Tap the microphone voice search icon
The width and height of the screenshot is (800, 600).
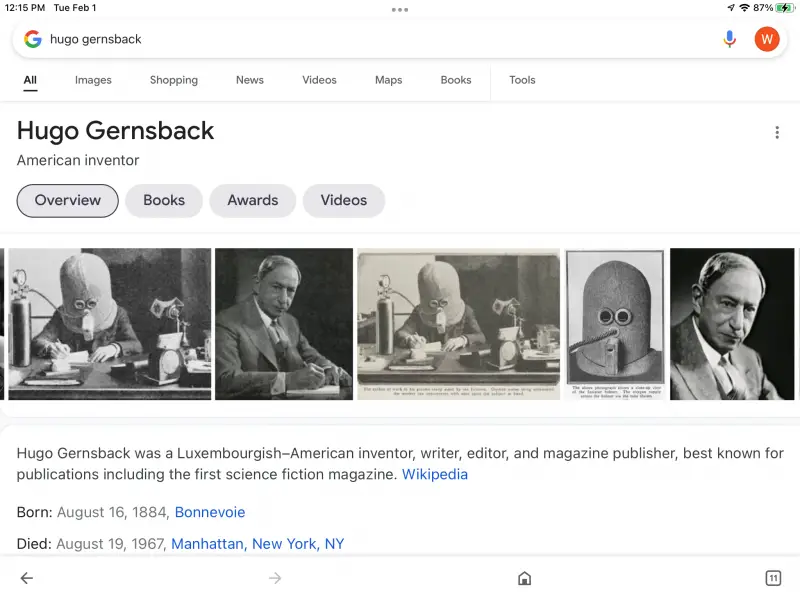point(730,39)
